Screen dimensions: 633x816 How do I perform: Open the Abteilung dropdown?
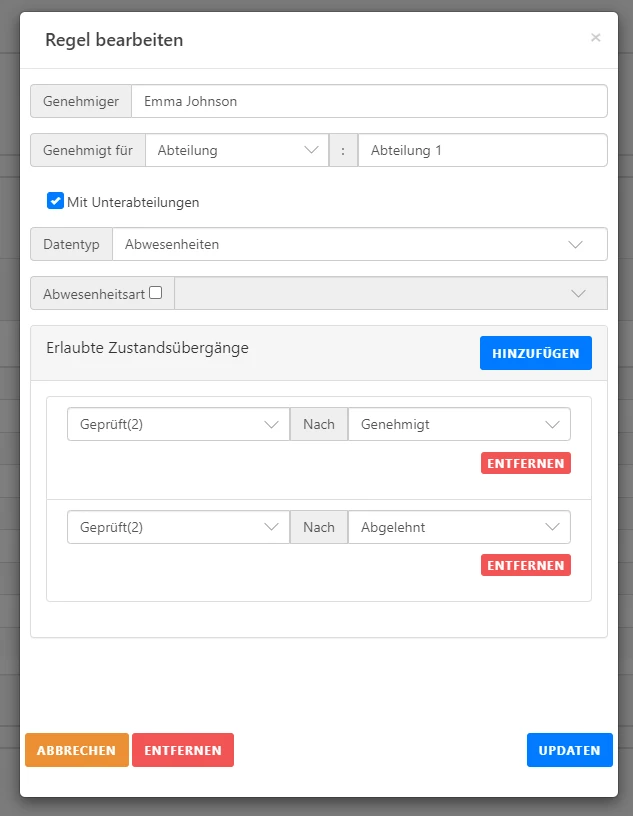coord(235,149)
